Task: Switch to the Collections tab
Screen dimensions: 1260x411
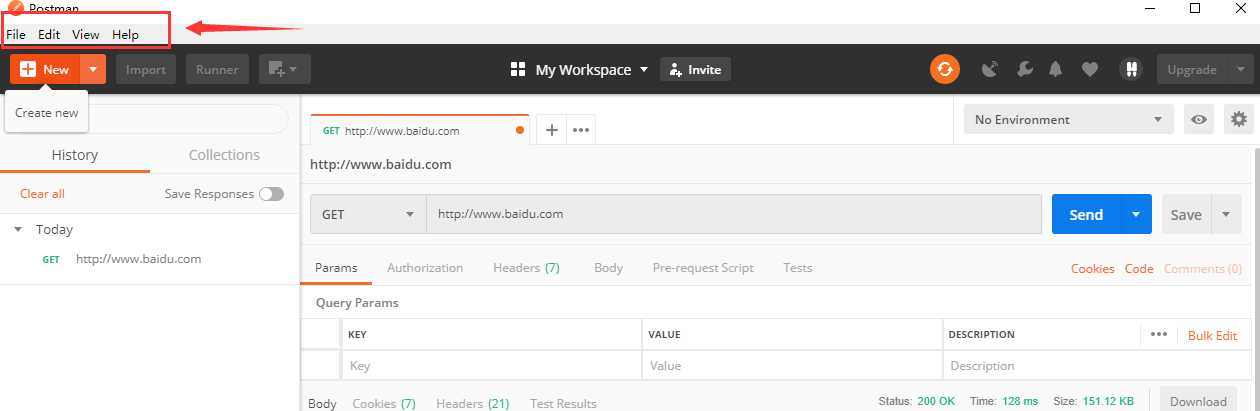Action: pyautogui.click(x=224, y=155)
